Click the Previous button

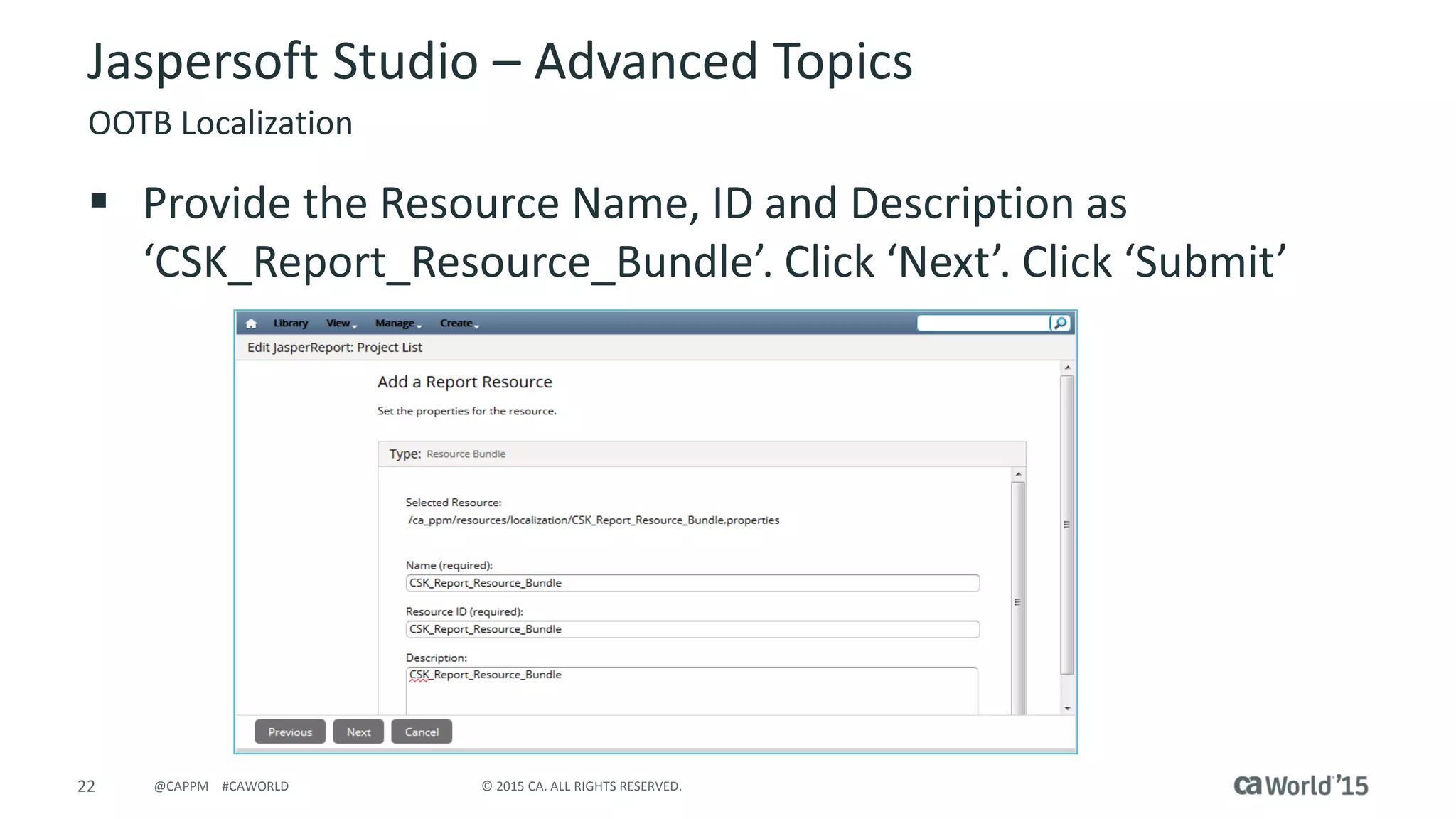point(290,732)
